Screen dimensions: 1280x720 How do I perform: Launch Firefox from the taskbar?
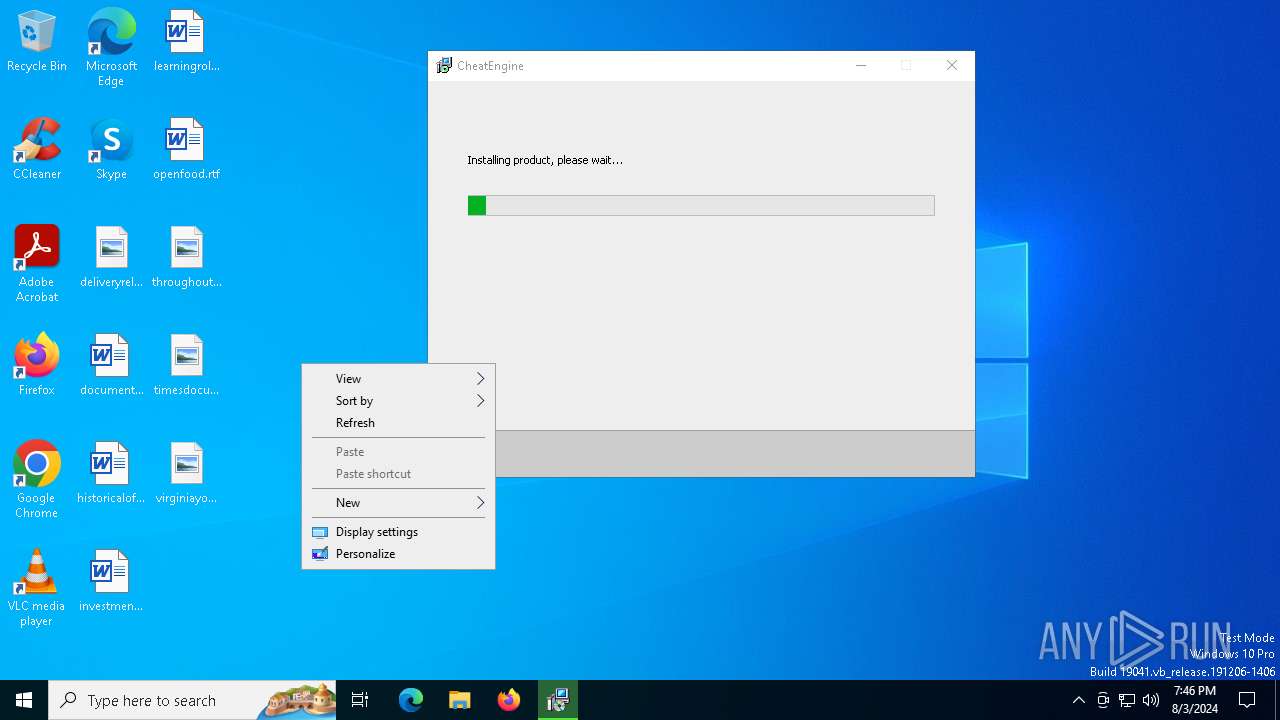tap(509, 700)
